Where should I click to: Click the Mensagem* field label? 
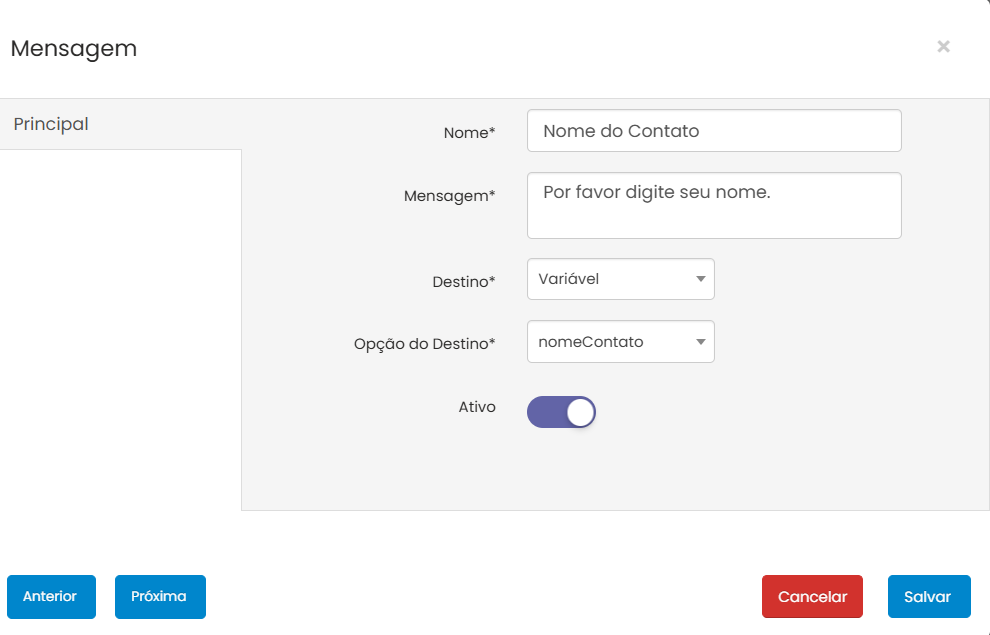[449, 196]
